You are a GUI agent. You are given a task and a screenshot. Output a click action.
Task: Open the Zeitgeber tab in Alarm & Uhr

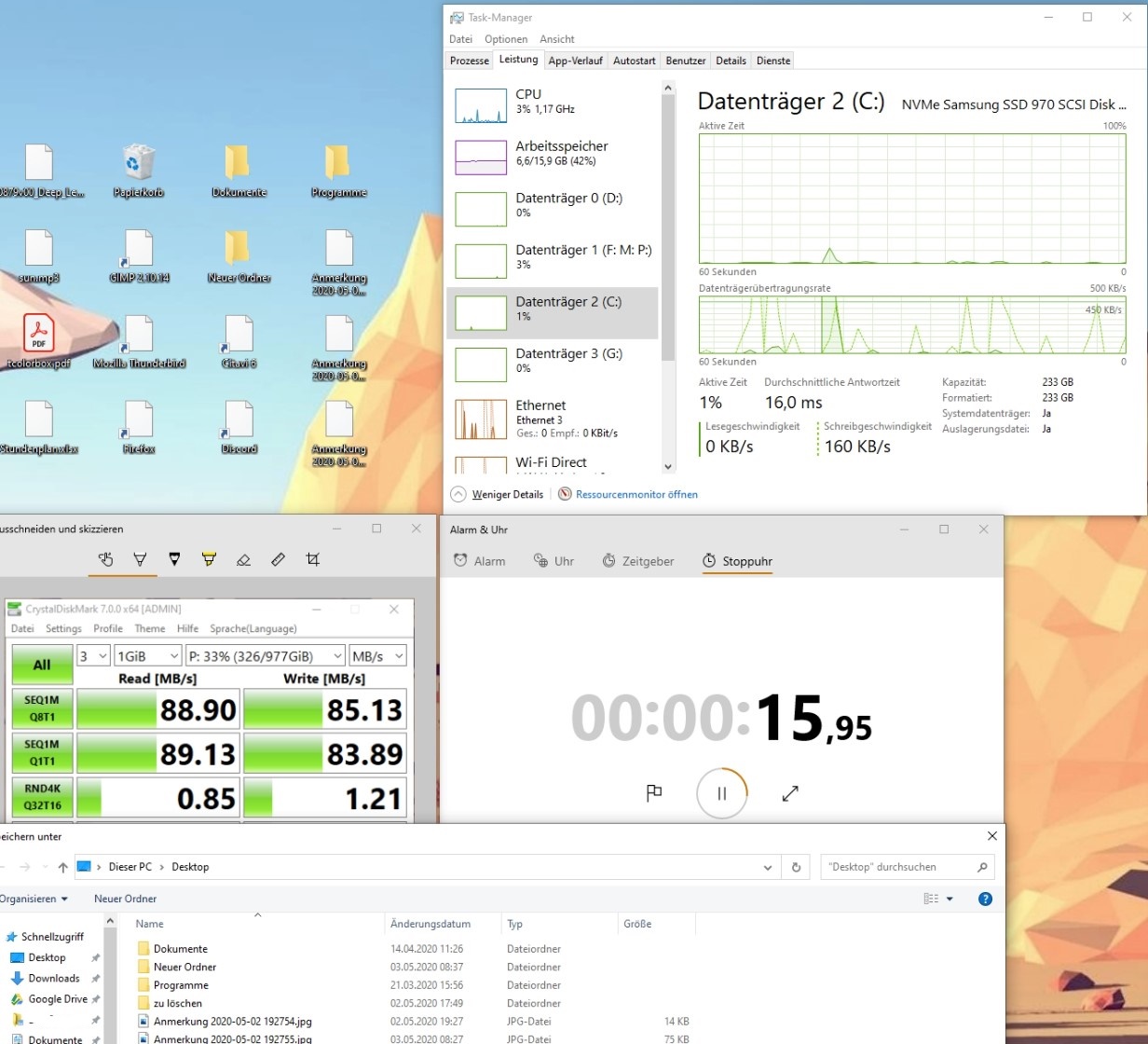tap(638, 561)
